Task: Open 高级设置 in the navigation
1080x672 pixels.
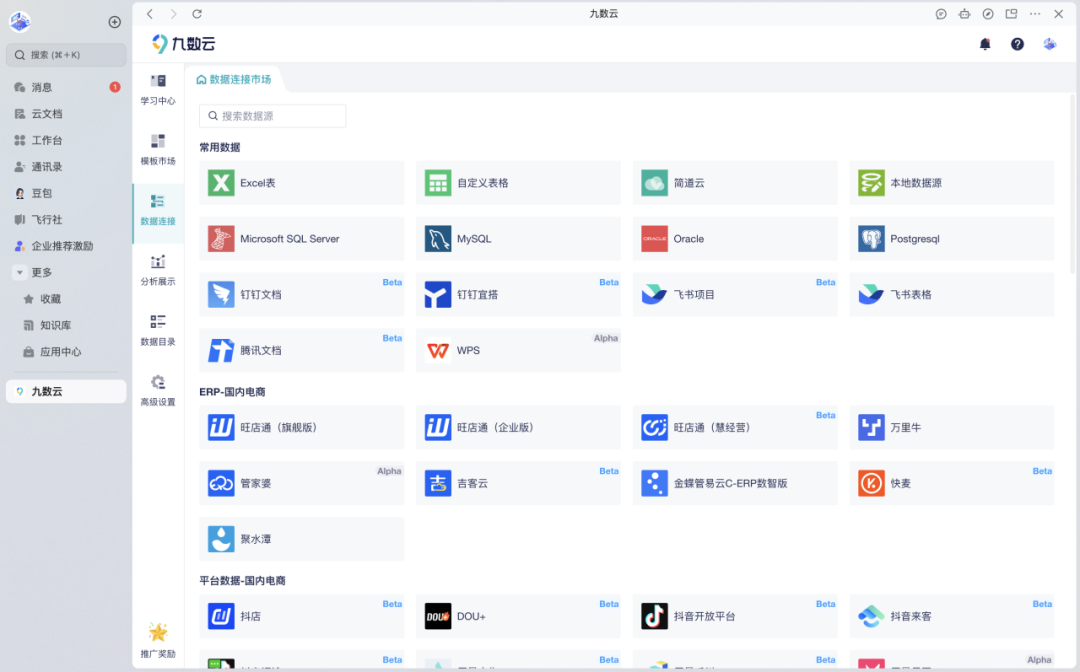Action: point(158,390)
